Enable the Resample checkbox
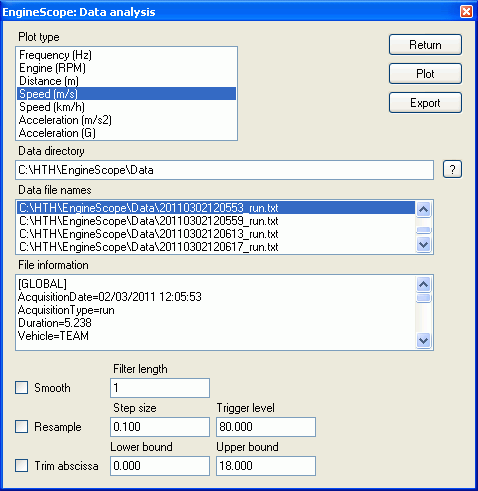This screenshot has height=491, width=478. [x=21, y=427]
